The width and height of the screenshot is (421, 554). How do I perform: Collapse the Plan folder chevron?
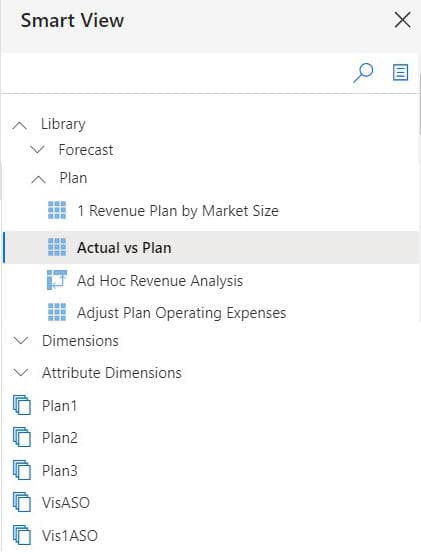tap(38, 179)
